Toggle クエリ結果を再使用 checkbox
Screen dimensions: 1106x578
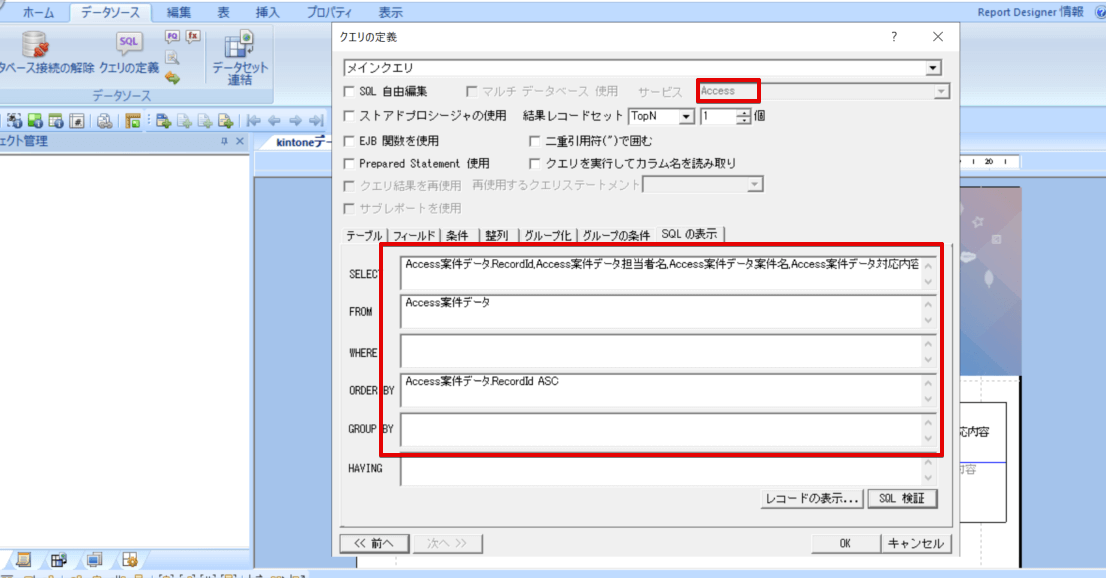[x=348, y=186]
